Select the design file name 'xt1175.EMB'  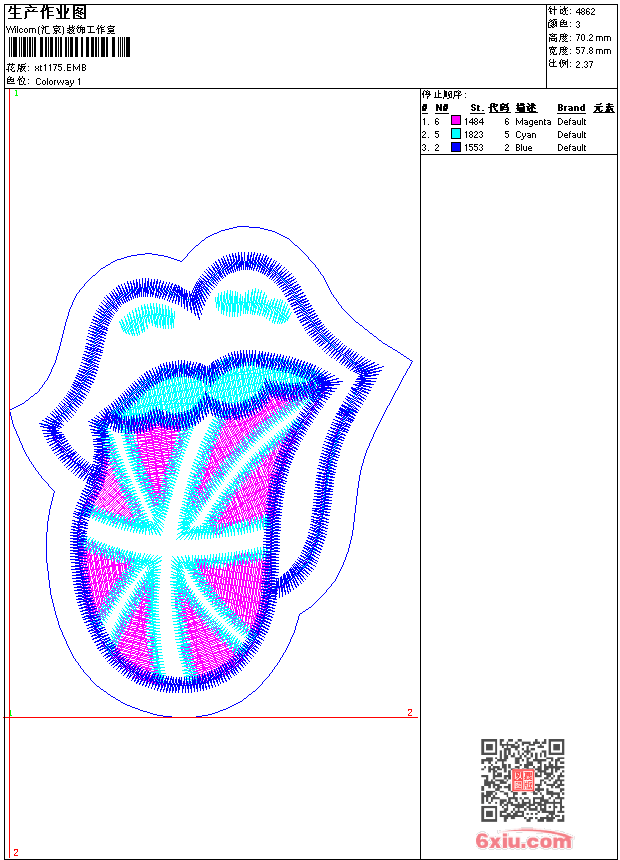click(x=60, y=68)
